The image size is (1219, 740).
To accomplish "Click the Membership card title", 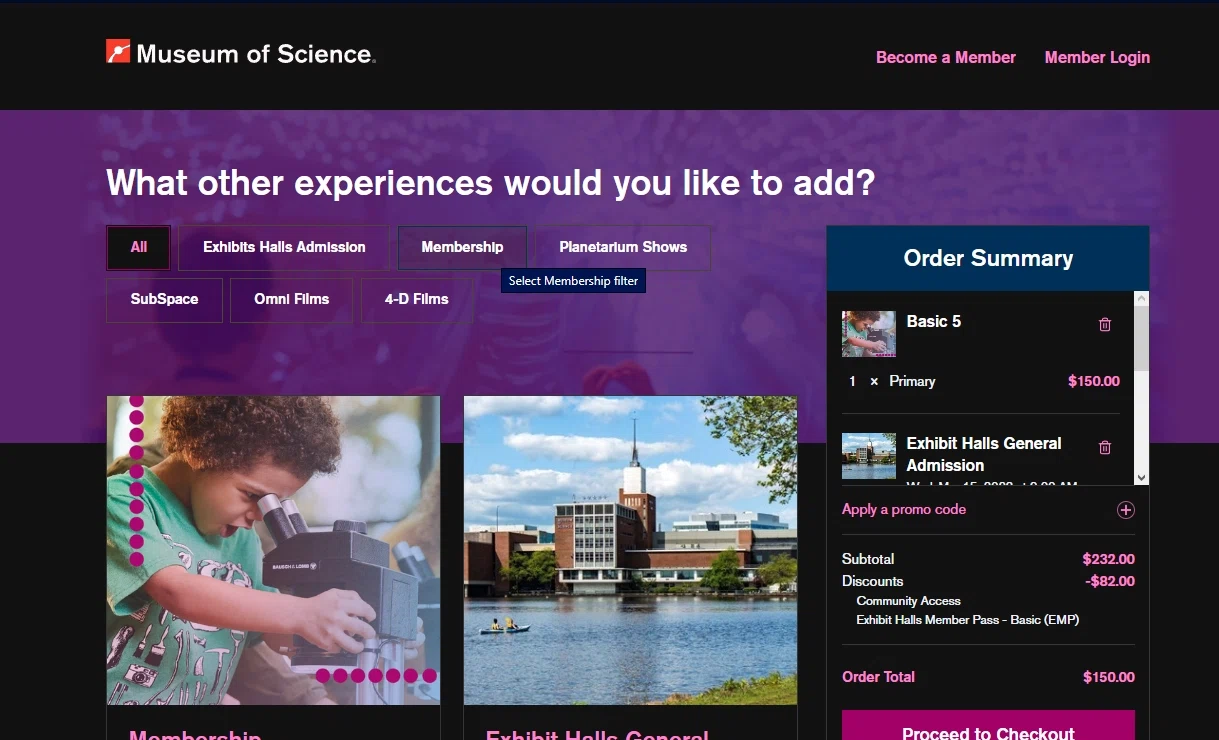I will [195, 734].
